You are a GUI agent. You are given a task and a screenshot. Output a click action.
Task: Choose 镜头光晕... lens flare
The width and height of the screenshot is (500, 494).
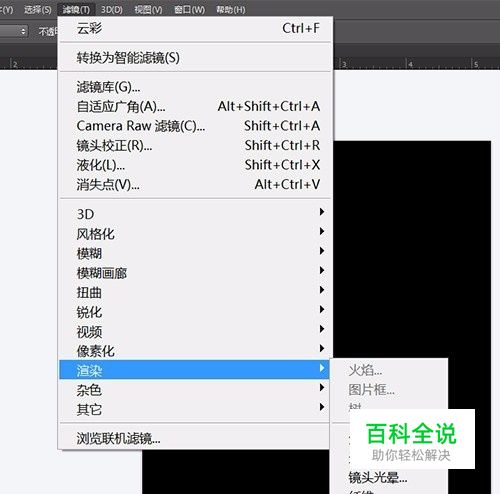(389, 478)
